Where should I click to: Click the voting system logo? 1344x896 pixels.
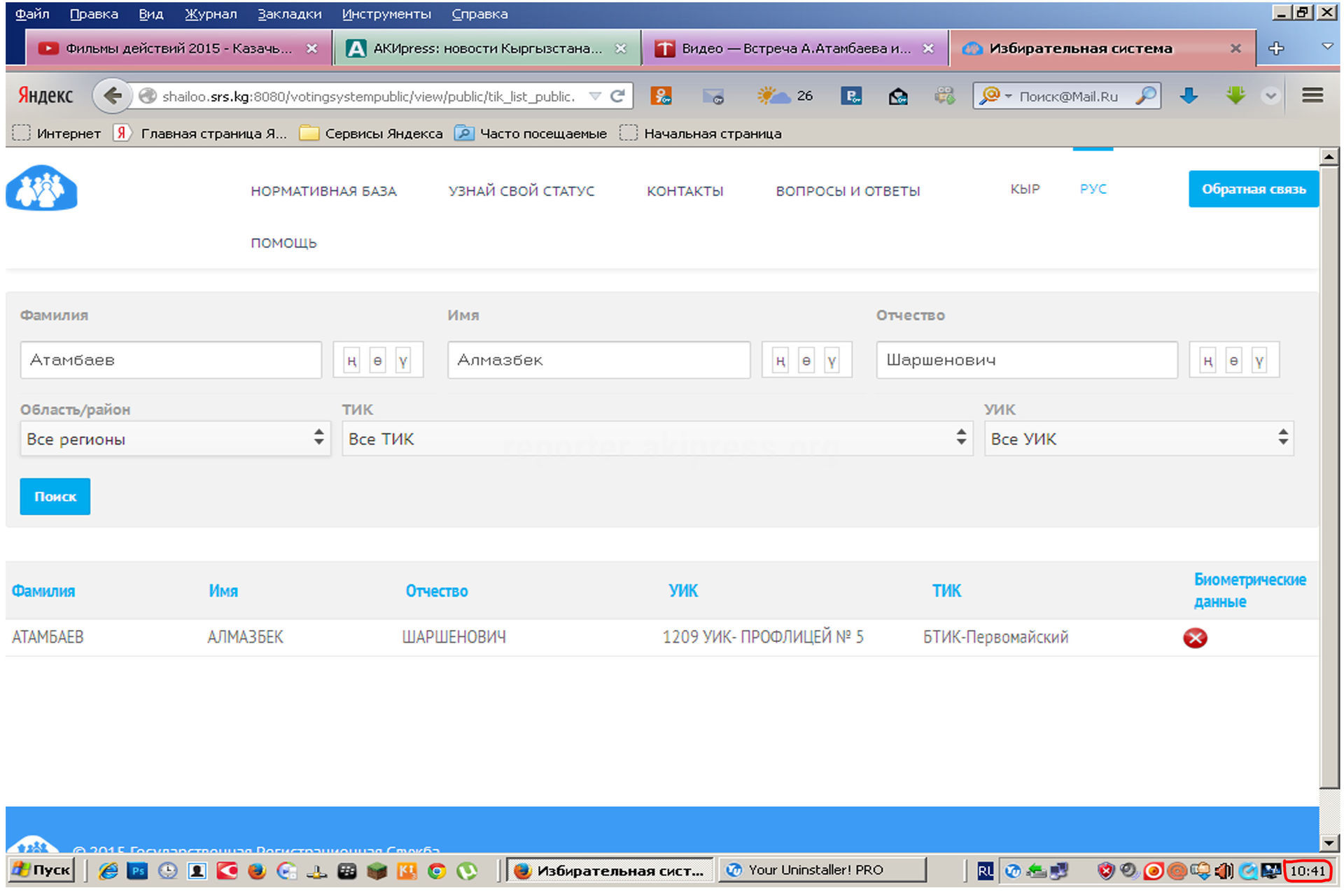pyautogui.click(x=41, y=188)
